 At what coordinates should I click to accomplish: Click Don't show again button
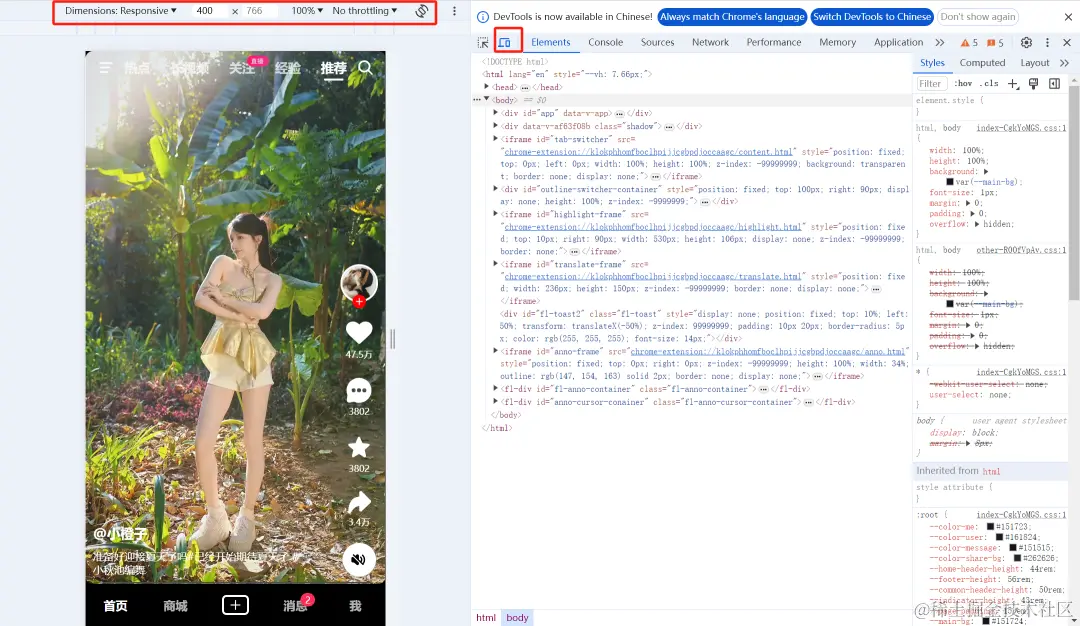pos(978,17)
